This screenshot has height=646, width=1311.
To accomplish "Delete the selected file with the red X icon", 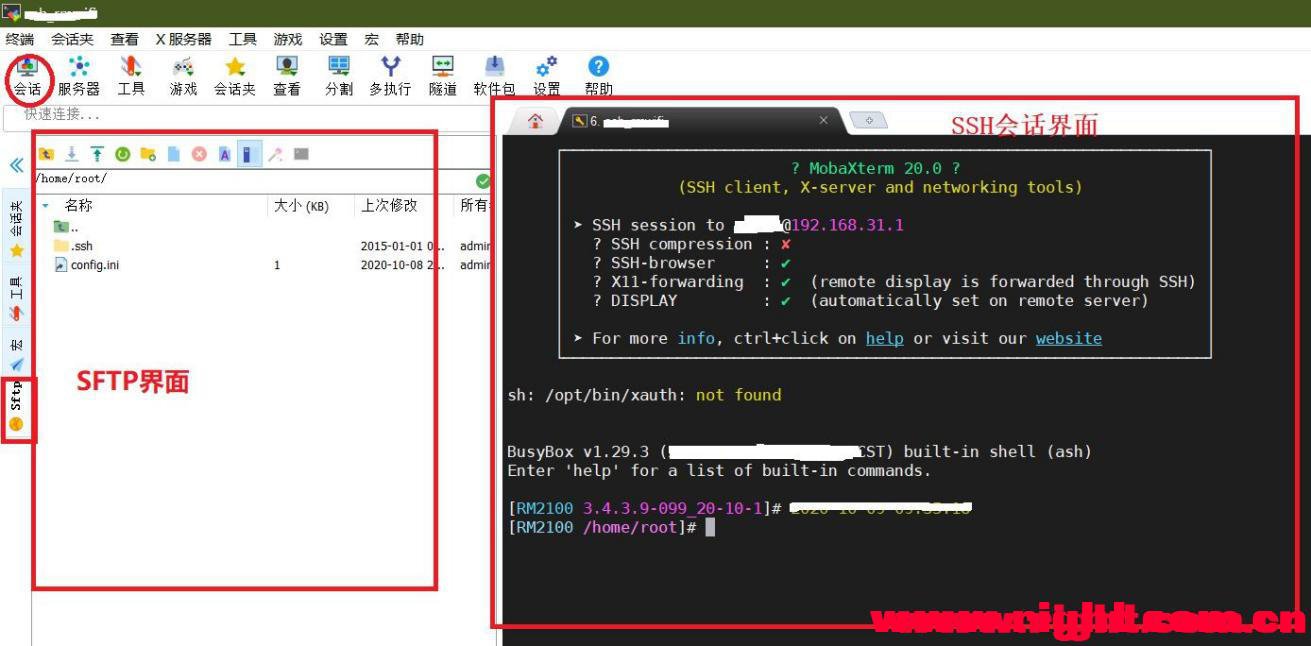I will pyautogui.click(x=199, y=154).
